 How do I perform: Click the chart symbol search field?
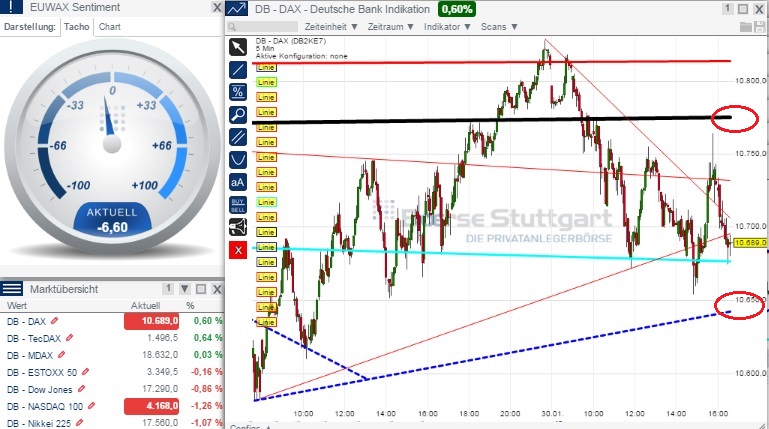pyautogui.click(x=263, y=27)
